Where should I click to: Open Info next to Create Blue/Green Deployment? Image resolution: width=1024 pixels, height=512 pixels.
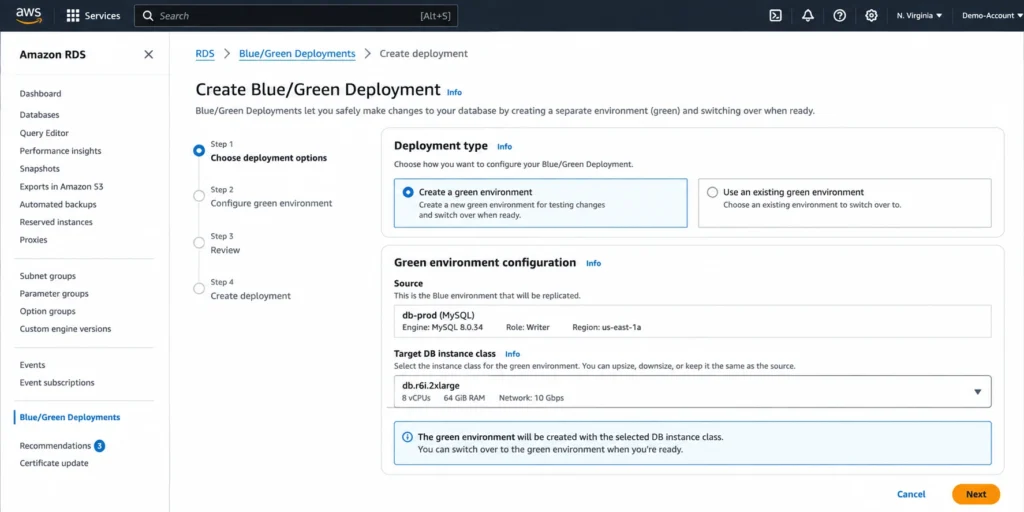tap(455, 92)
